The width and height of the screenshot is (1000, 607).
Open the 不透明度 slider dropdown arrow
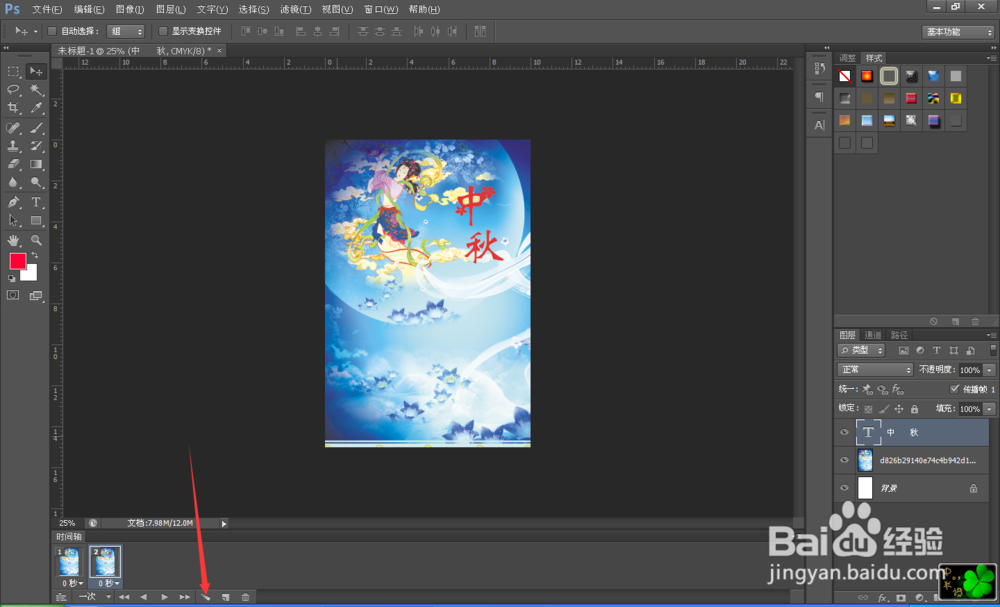point(990,370)
